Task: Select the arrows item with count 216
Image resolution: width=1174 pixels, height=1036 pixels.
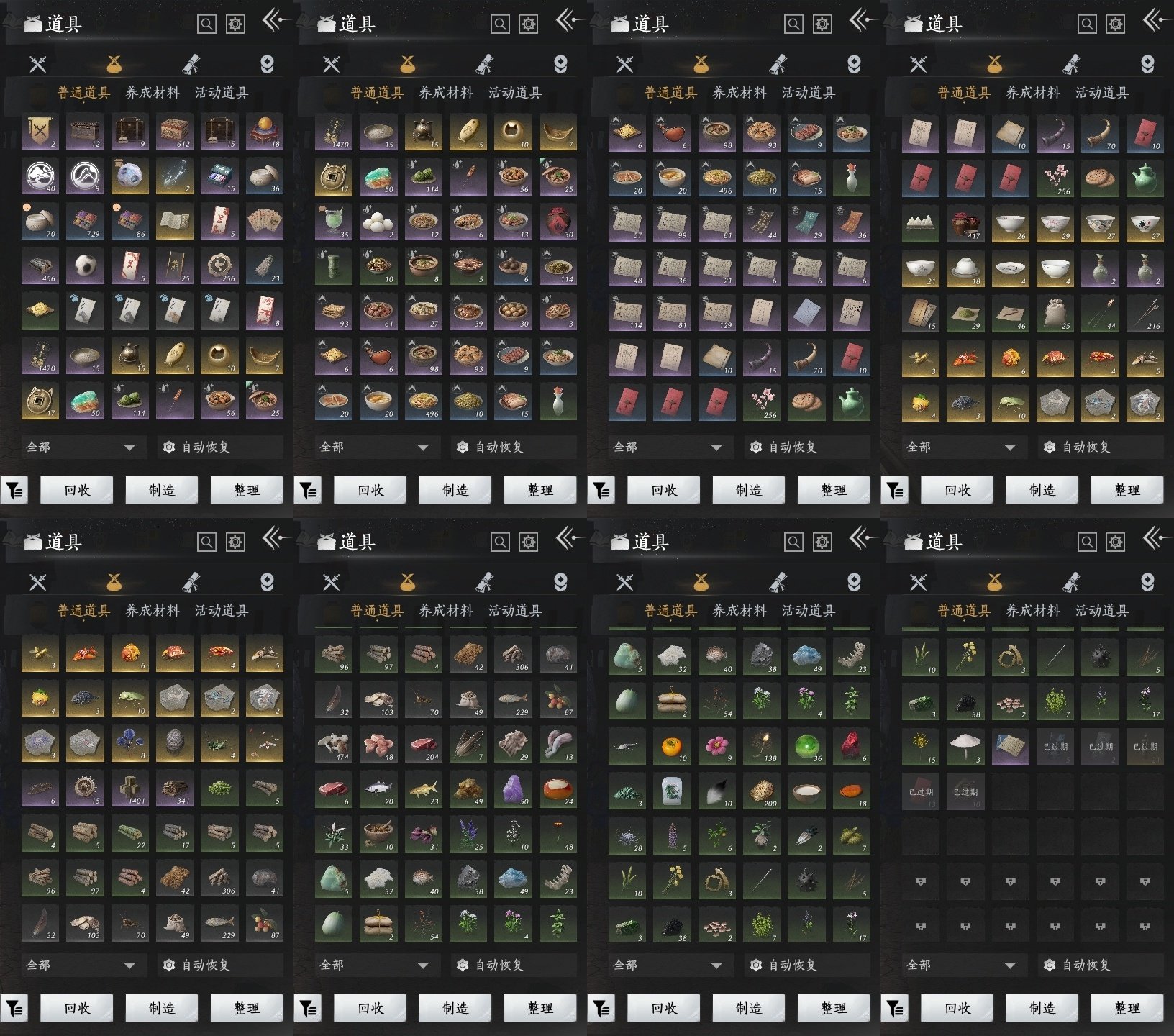Action: (x=1144, y=314)
